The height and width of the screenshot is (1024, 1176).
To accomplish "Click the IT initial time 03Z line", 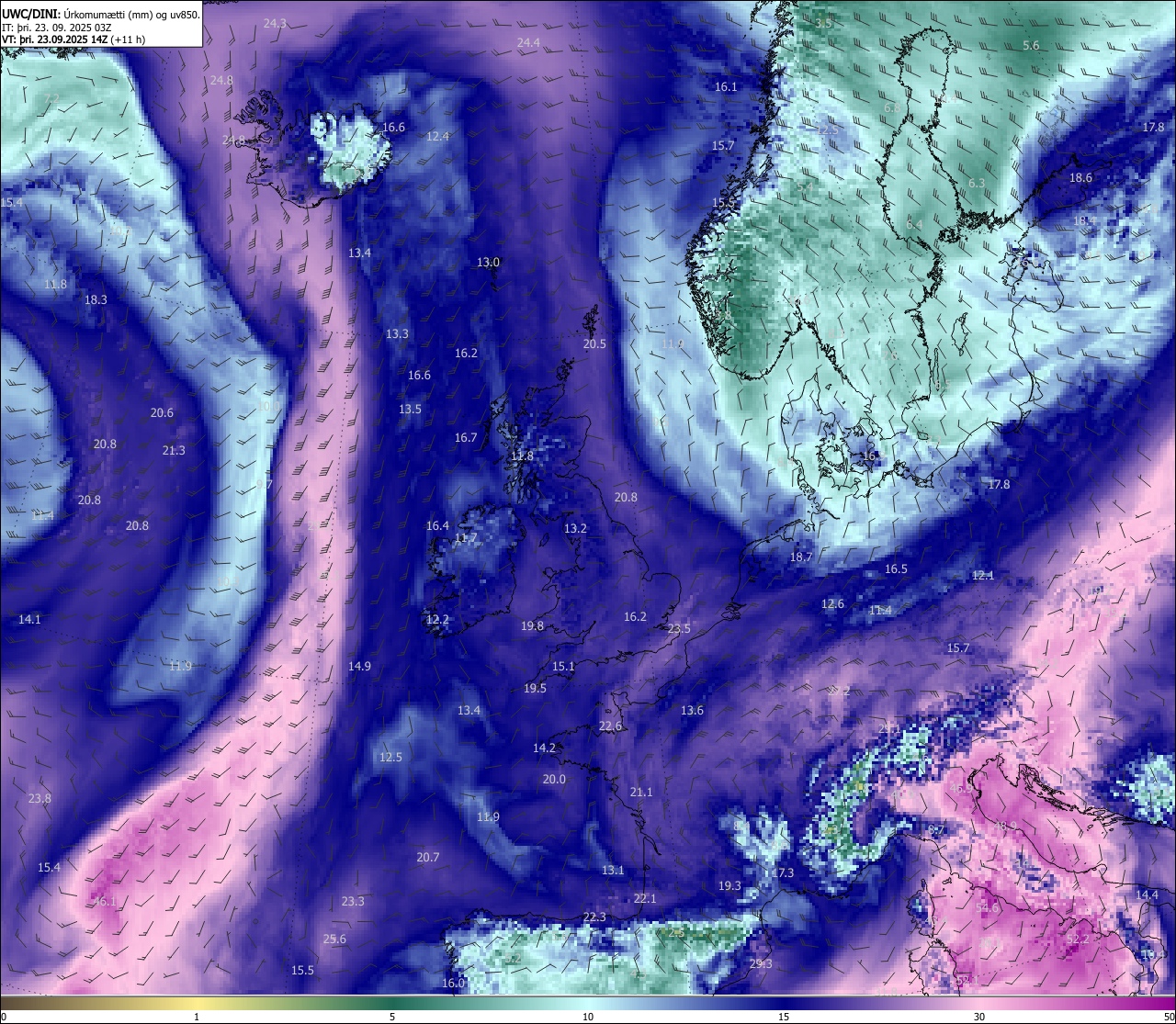I will (57, 27).
